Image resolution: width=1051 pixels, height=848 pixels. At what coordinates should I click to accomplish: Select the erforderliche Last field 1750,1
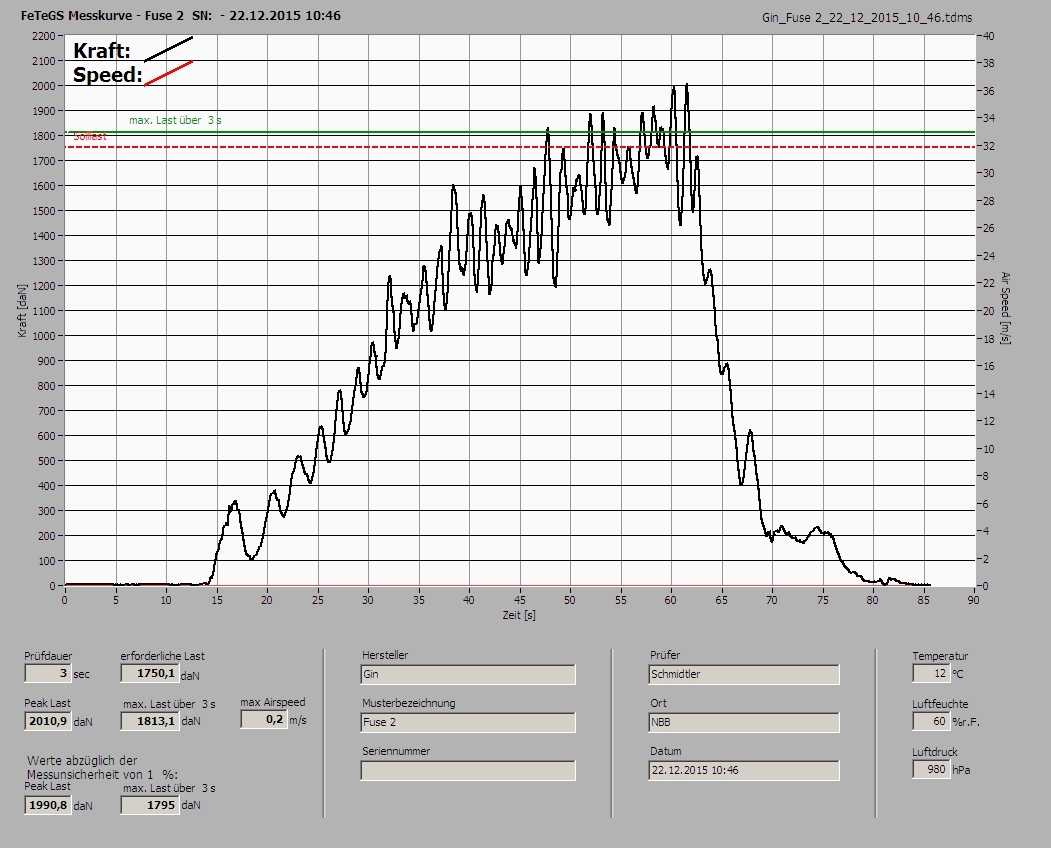(x=149, y=673)
